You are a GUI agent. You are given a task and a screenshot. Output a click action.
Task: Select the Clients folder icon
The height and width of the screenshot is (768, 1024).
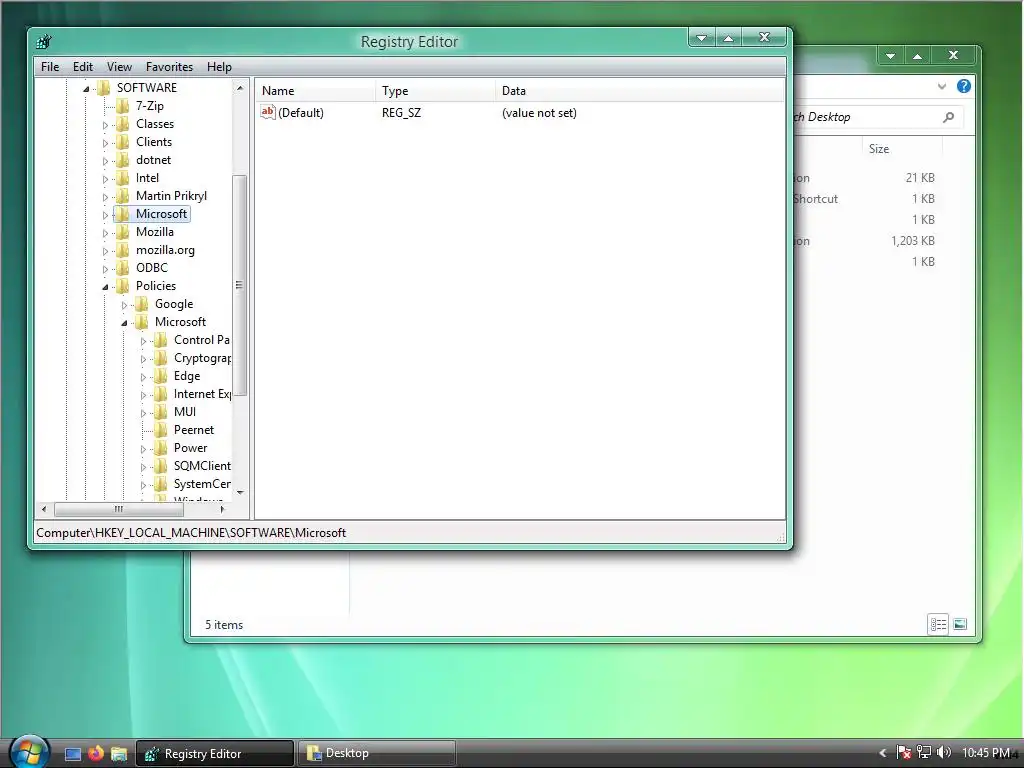(122, 142)
